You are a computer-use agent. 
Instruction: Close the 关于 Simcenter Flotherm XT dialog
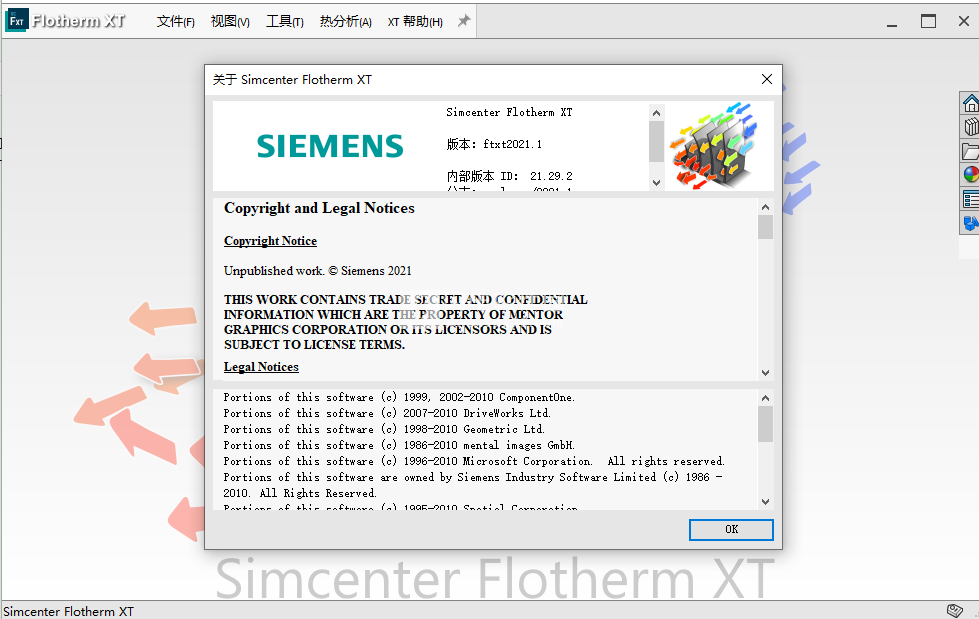767,79
